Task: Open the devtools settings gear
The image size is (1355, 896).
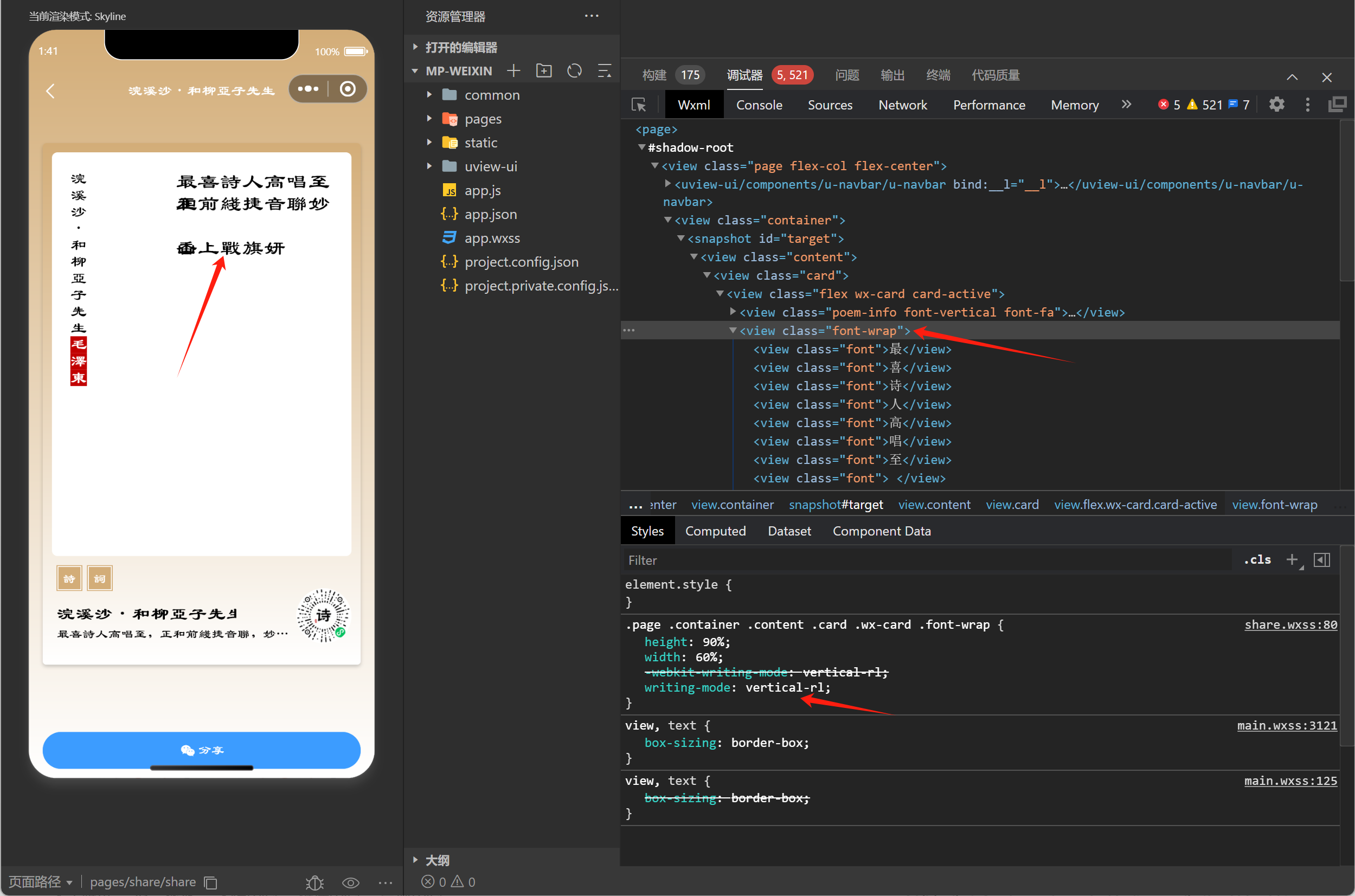Action: point(1276,105)
